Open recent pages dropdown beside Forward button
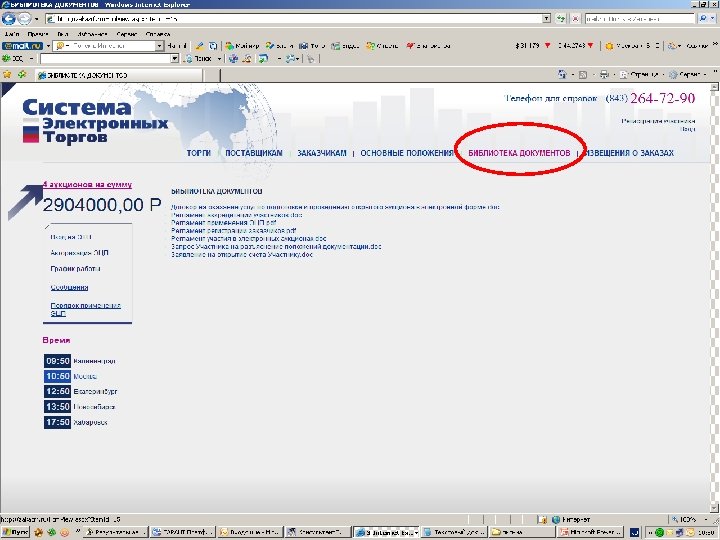 click(36, 19)
